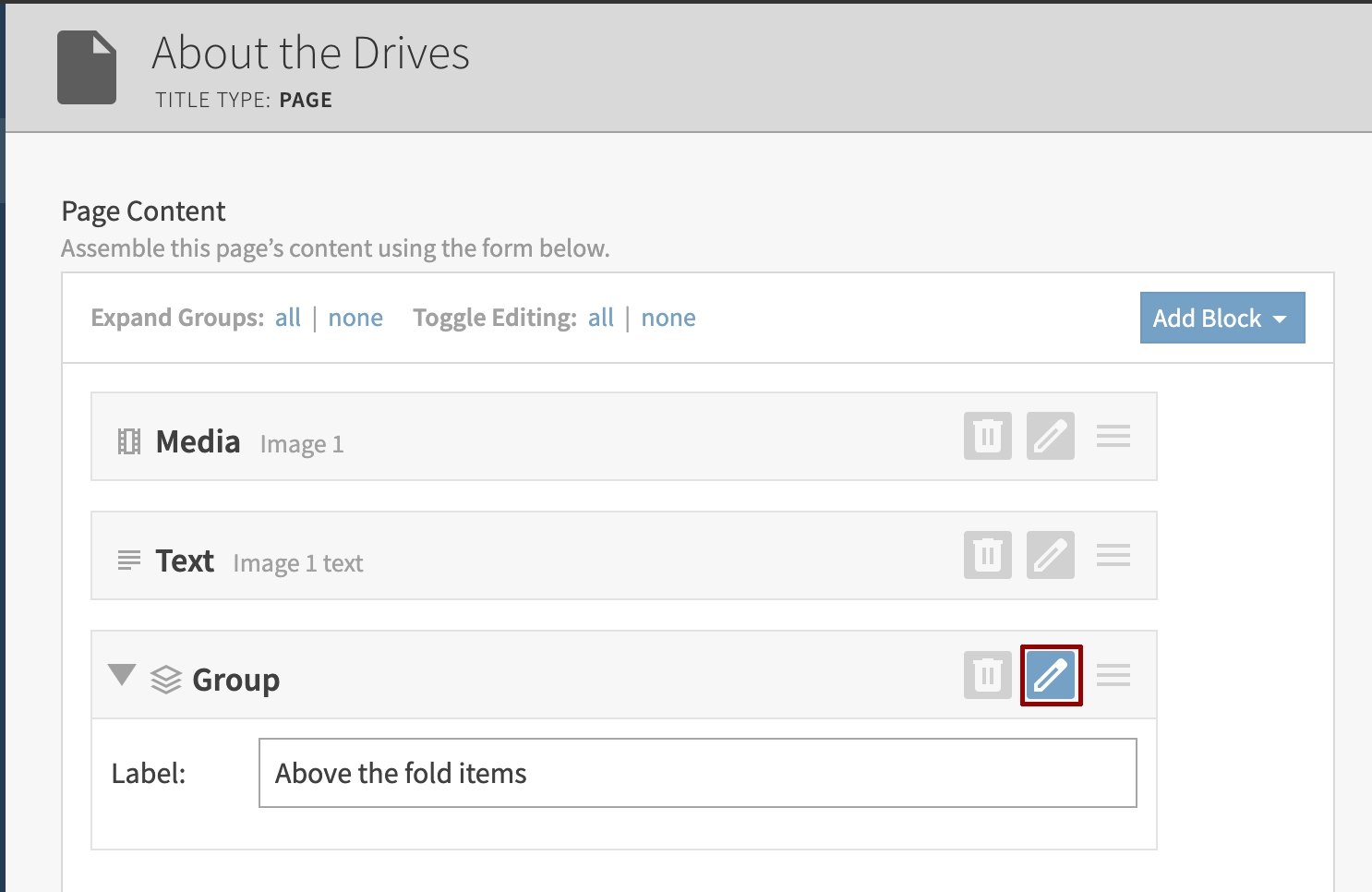Click the Text block lines icon
The image size is (1372, 892).
point(129,560)
